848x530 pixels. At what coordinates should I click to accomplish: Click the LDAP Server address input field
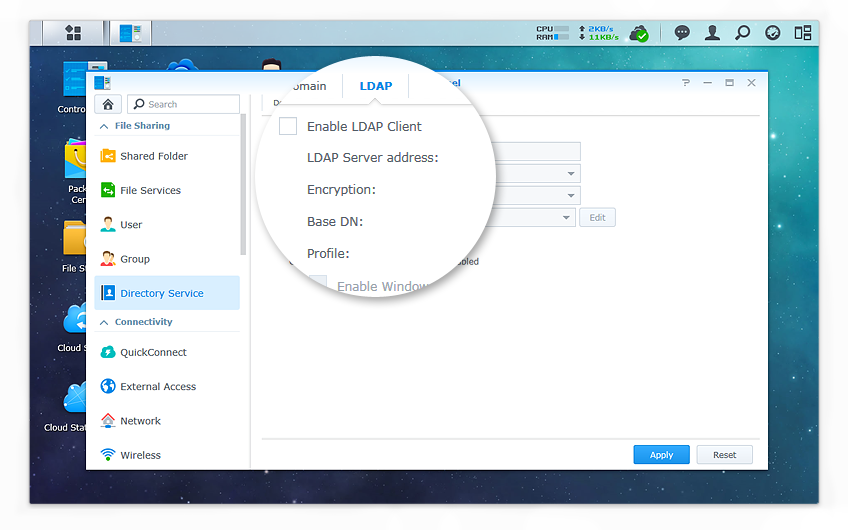536,151
